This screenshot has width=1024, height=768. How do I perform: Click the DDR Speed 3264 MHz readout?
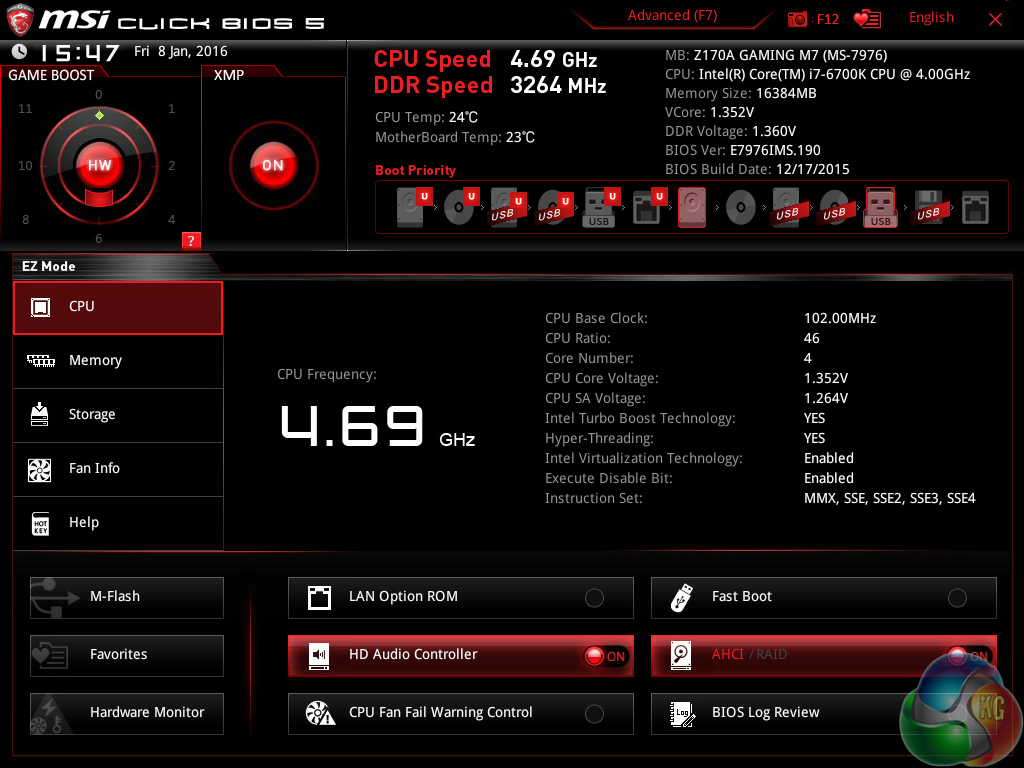pyautogui.click(x=490, y=86)
